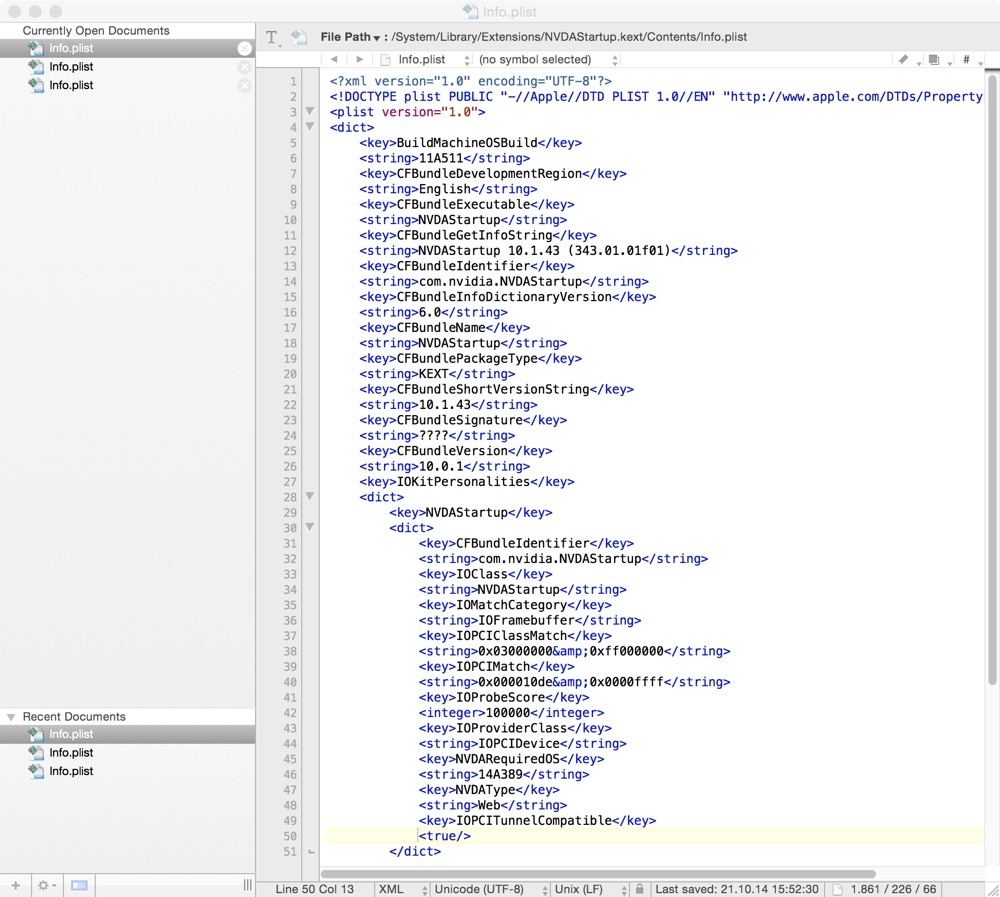Screen dimensions: 1000x897
Task: Click the Web string on line 48
Action: coord(489,805)
